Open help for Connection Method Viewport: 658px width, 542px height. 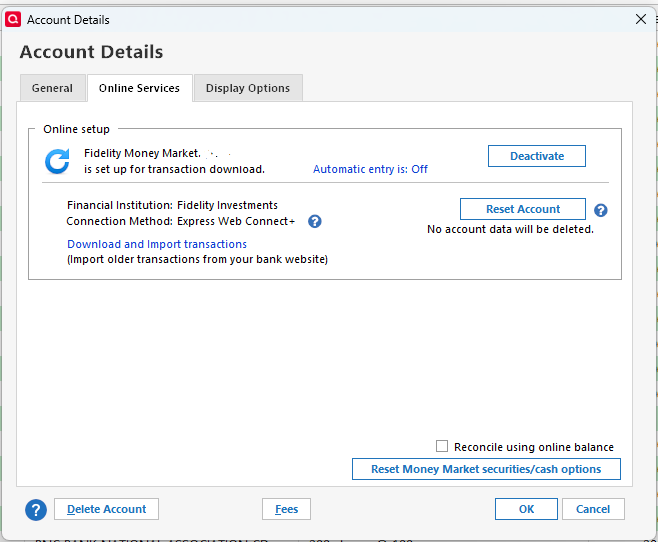[315, 221]
